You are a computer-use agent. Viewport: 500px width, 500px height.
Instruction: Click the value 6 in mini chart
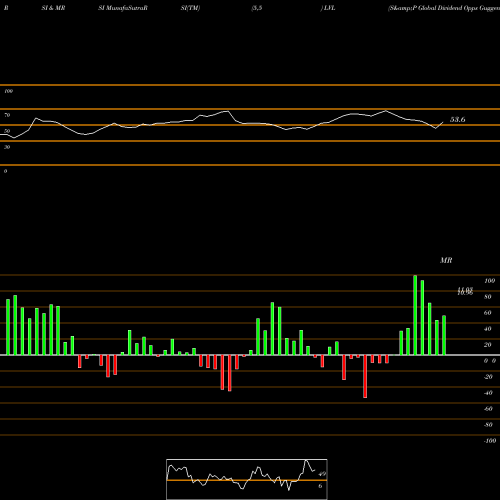320,486
